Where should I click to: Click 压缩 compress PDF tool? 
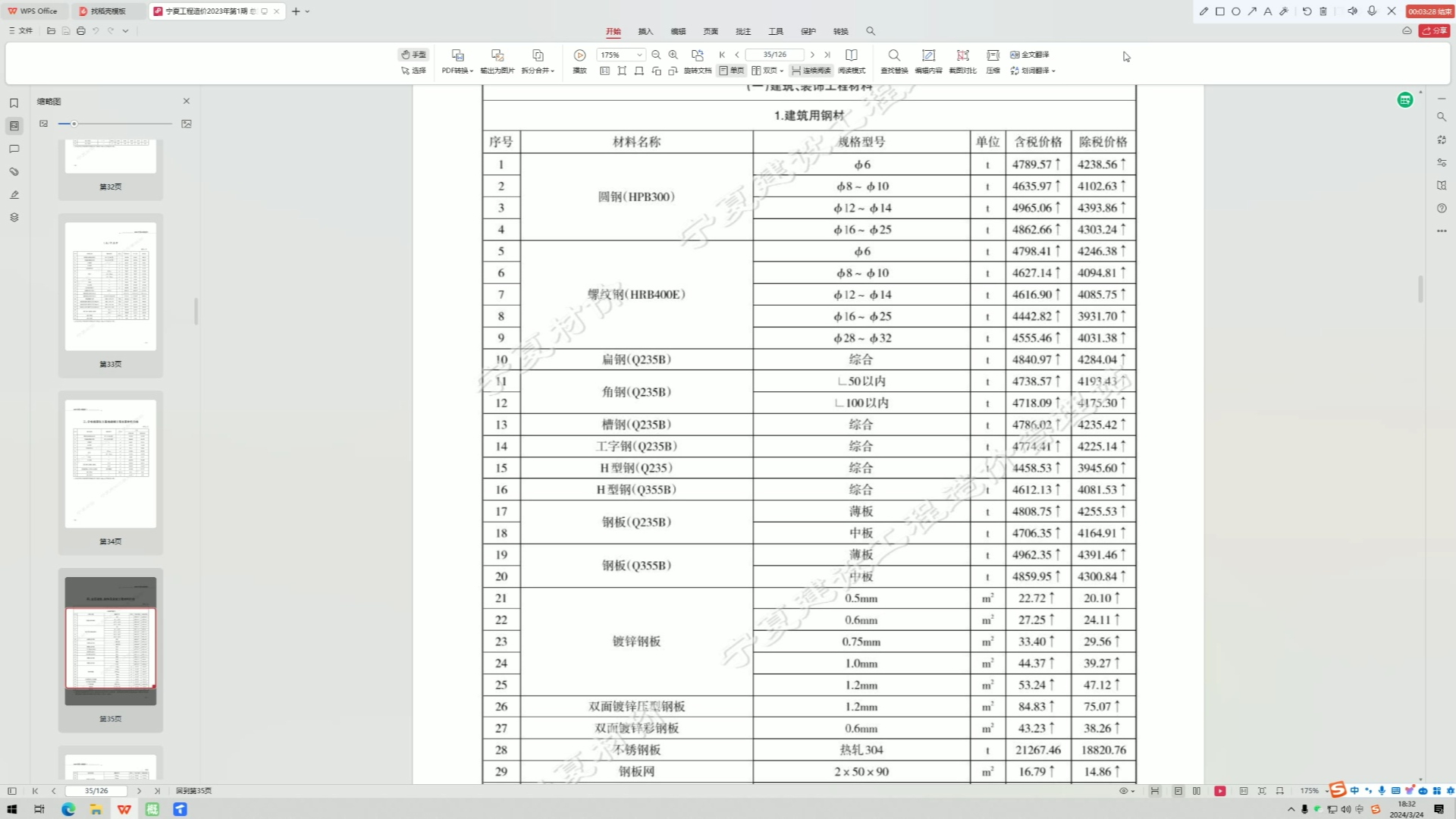pyautogui.click(x=993, y=61)
